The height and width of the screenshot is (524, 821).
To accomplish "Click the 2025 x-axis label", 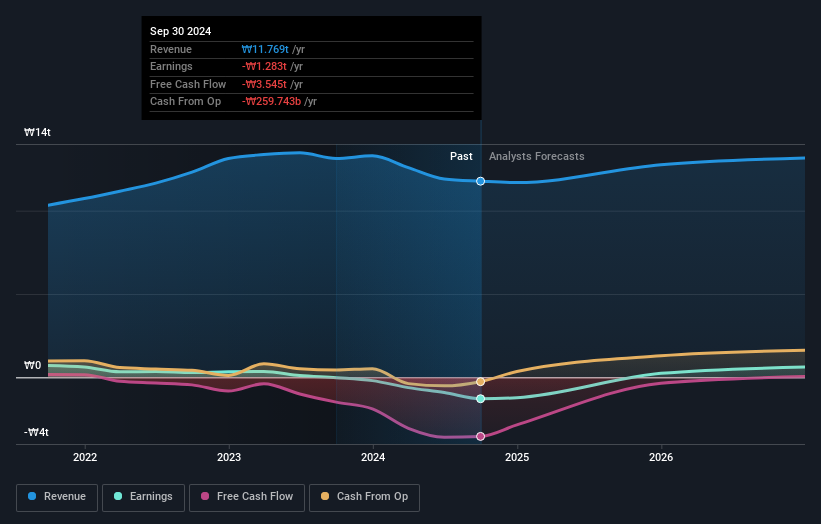I will click(517, 458).
